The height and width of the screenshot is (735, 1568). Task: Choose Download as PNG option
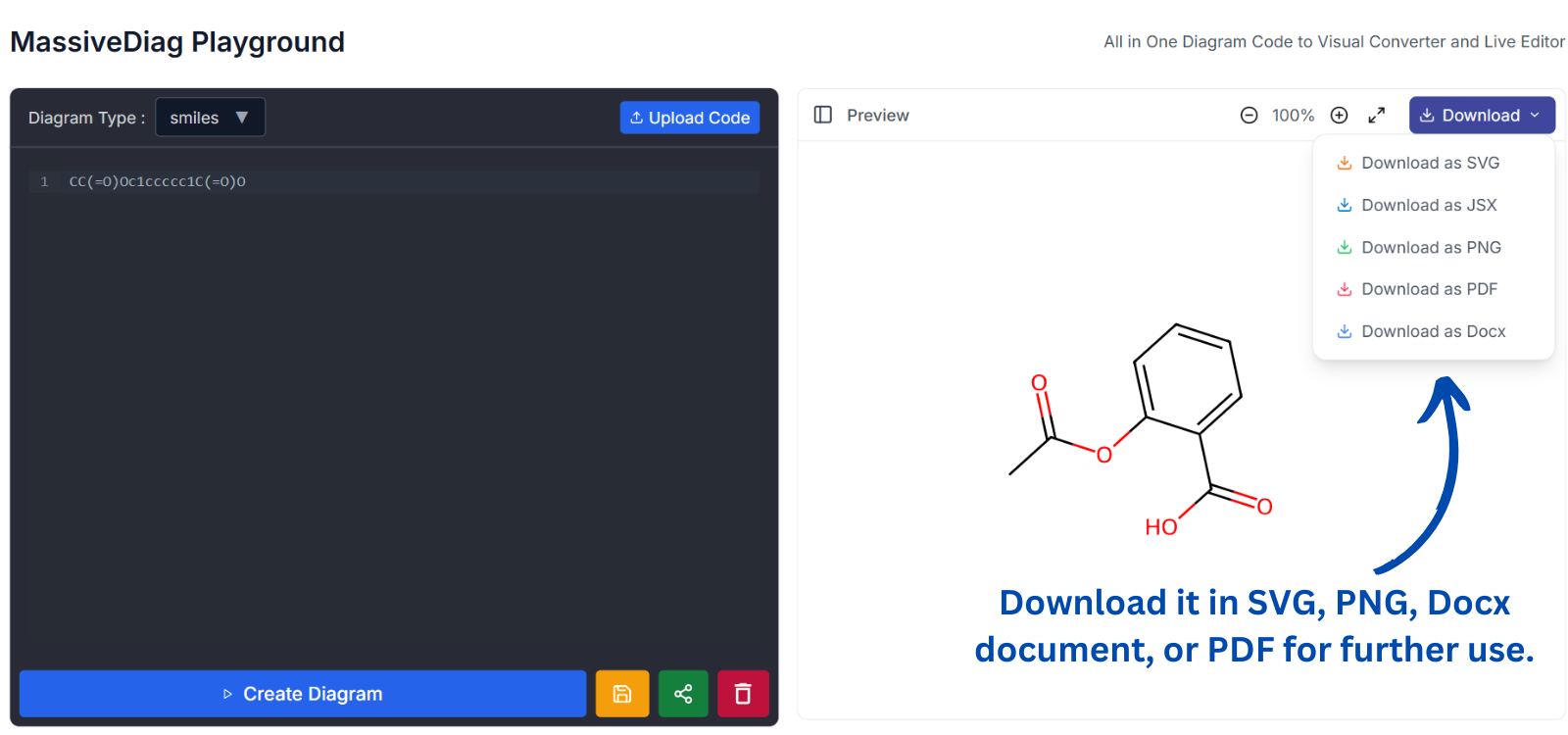[1431, 247]
